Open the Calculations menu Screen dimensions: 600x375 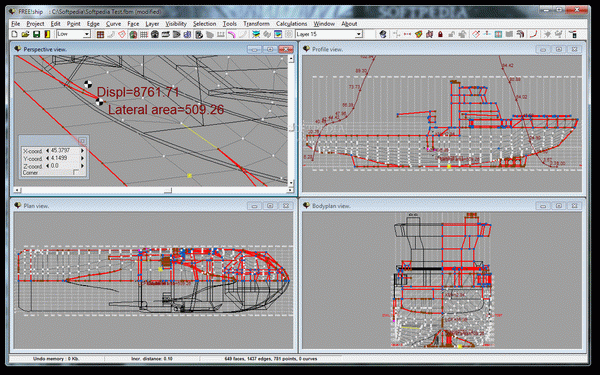(x=291, y=24)
